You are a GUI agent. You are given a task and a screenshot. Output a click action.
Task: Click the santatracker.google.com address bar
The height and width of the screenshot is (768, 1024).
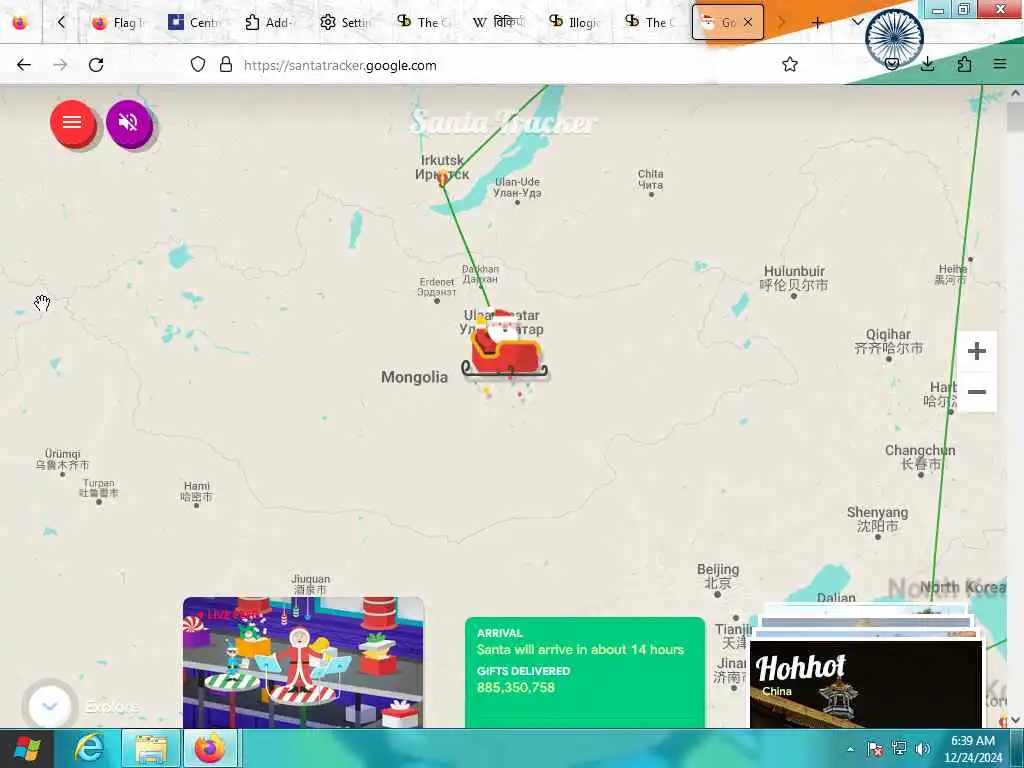[x=340, y=65]
